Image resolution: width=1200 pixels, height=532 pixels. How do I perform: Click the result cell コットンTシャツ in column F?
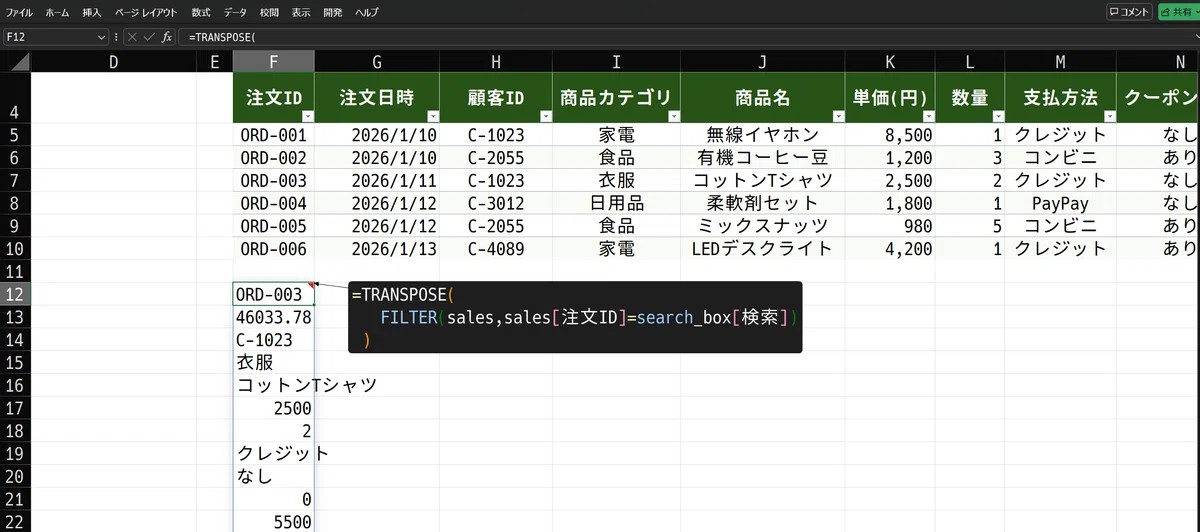coord(274,385)
